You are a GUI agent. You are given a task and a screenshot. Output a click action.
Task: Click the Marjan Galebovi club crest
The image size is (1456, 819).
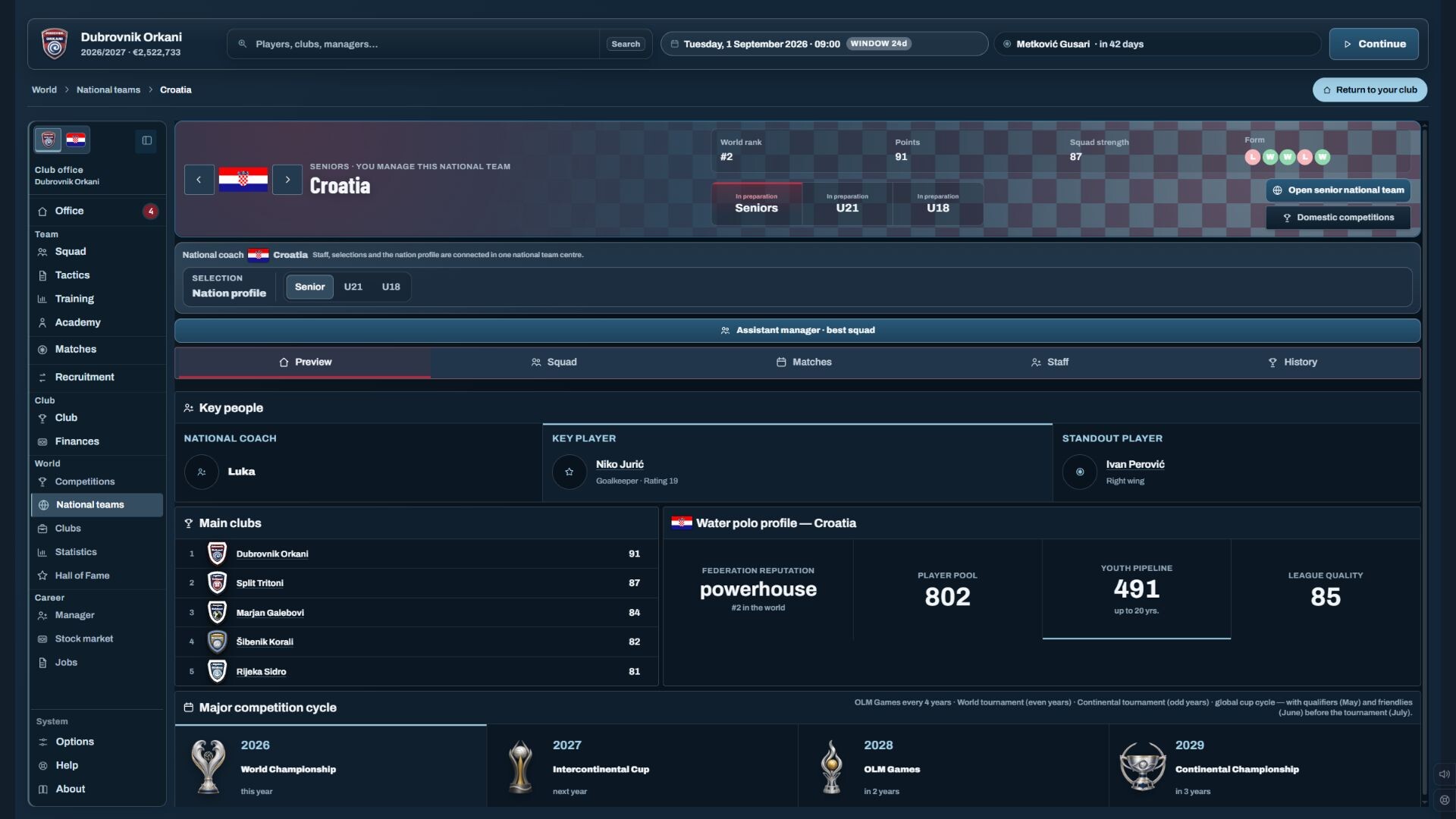click(x=217, y=612)
